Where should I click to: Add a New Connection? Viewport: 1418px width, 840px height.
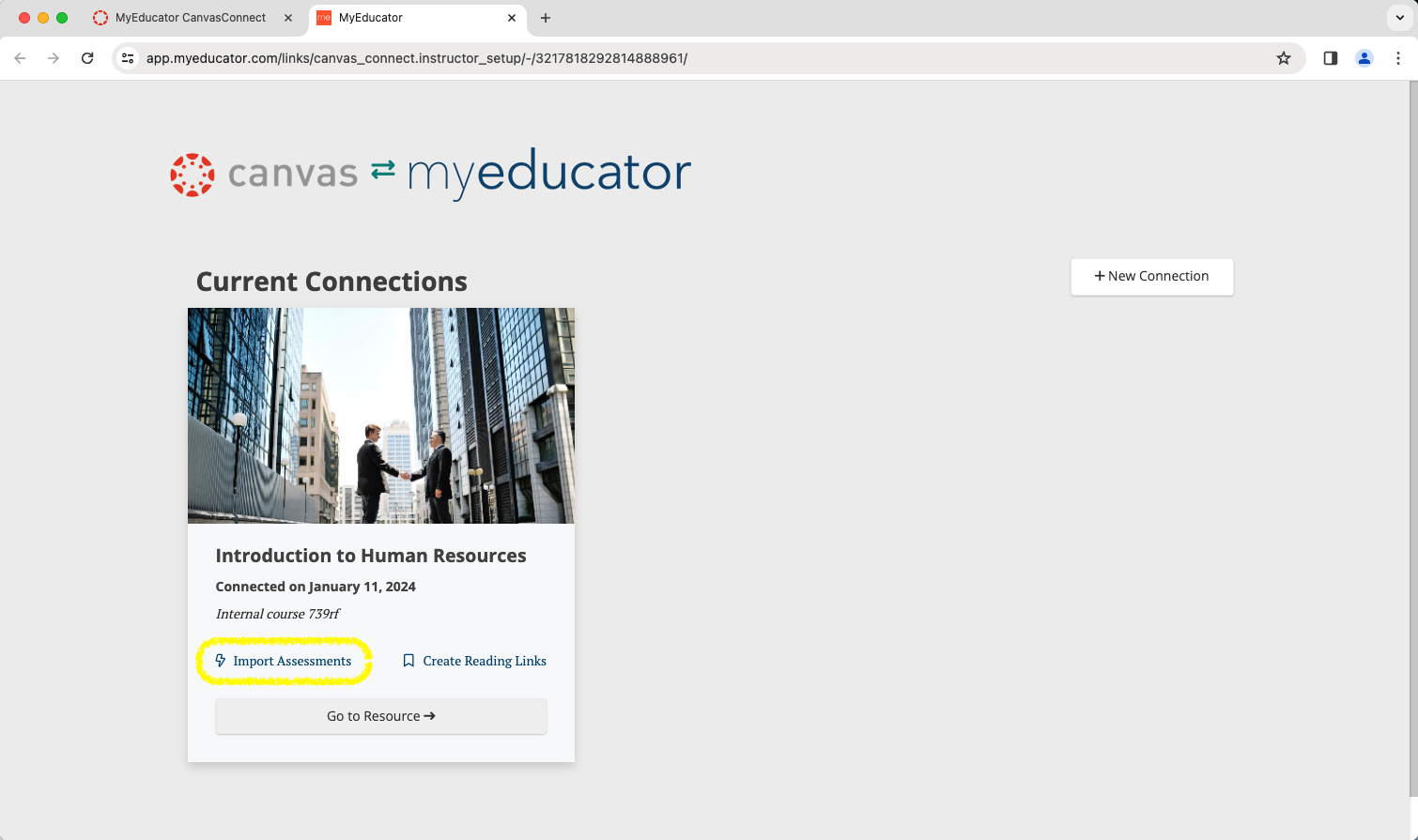click(1151, 277)
